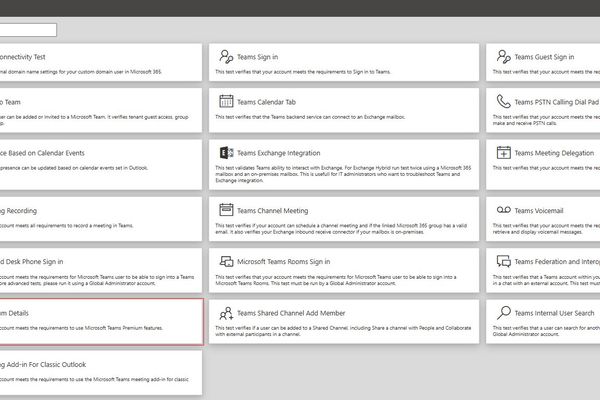The height and width of the screenshot is (400, 600).
Task: Click the Teams Guest Sign in icon
Action: click(x=504, y=57)
